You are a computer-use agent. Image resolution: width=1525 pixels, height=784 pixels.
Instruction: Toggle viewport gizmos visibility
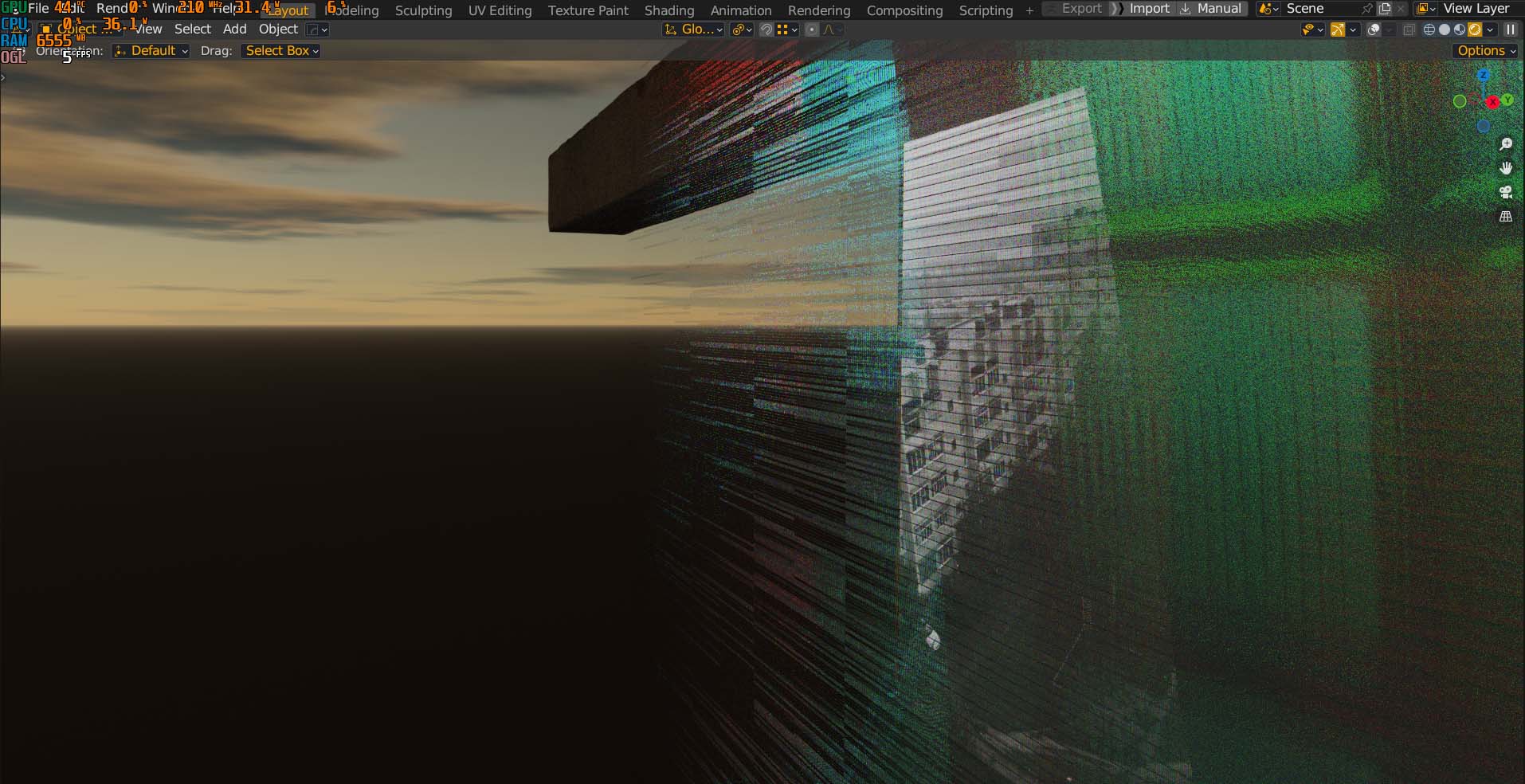tap(1338, 29)
